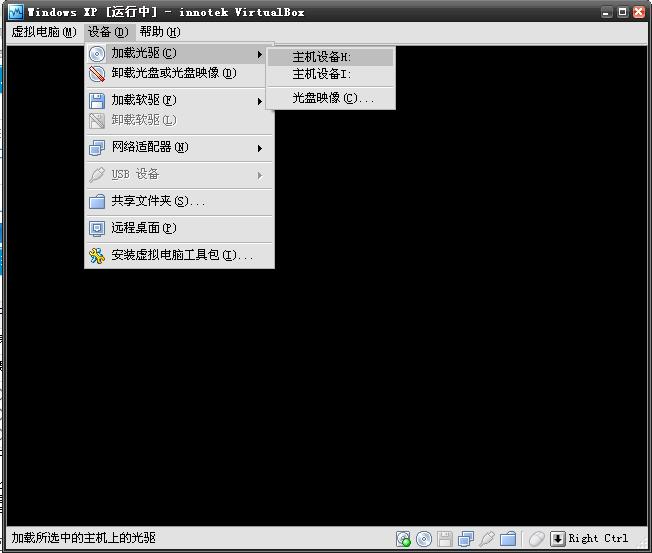Toggle 远程桌面(P) menu text
The image size is (652, 553).
click(144, 228)
